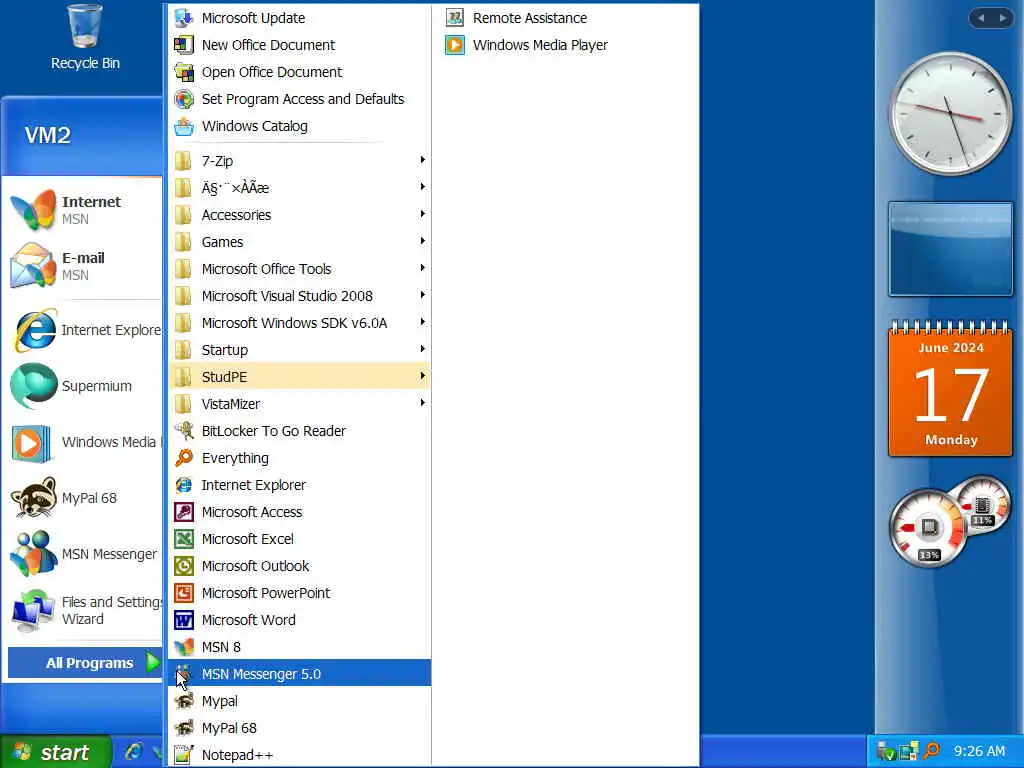Screen dimensions: 1024x768
Task: Launch Notepad++
Action: [300, 755]
